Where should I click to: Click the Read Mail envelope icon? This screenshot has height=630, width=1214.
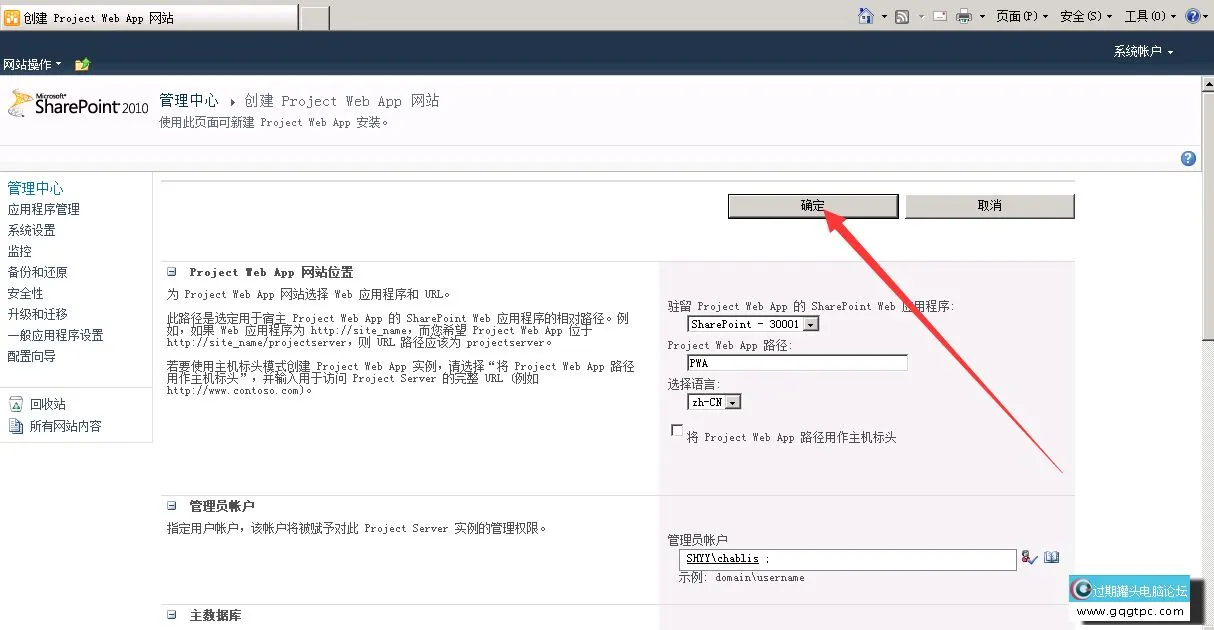click(x=940, y=16)
